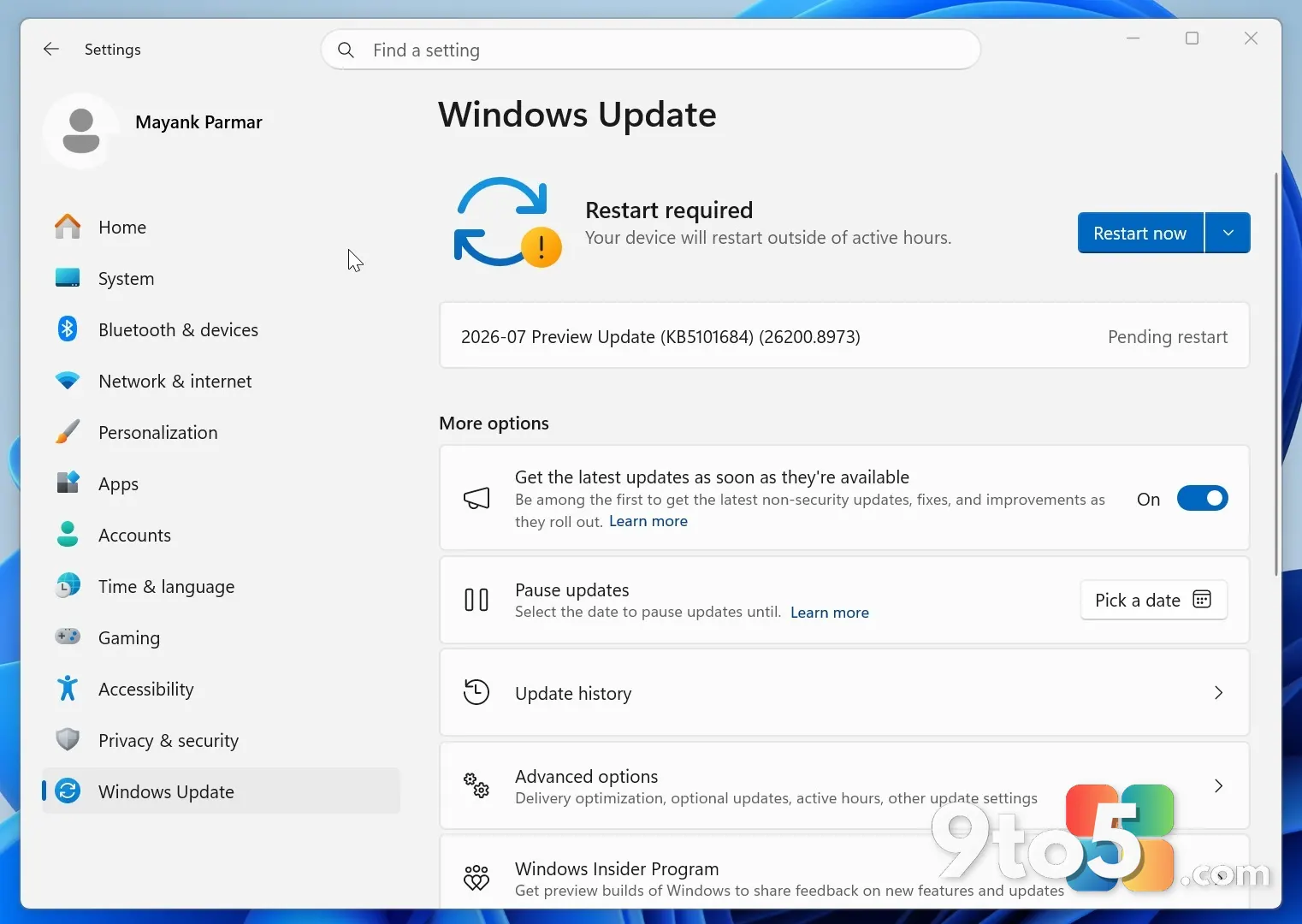Click the search magnifier icon

point(346,50)
